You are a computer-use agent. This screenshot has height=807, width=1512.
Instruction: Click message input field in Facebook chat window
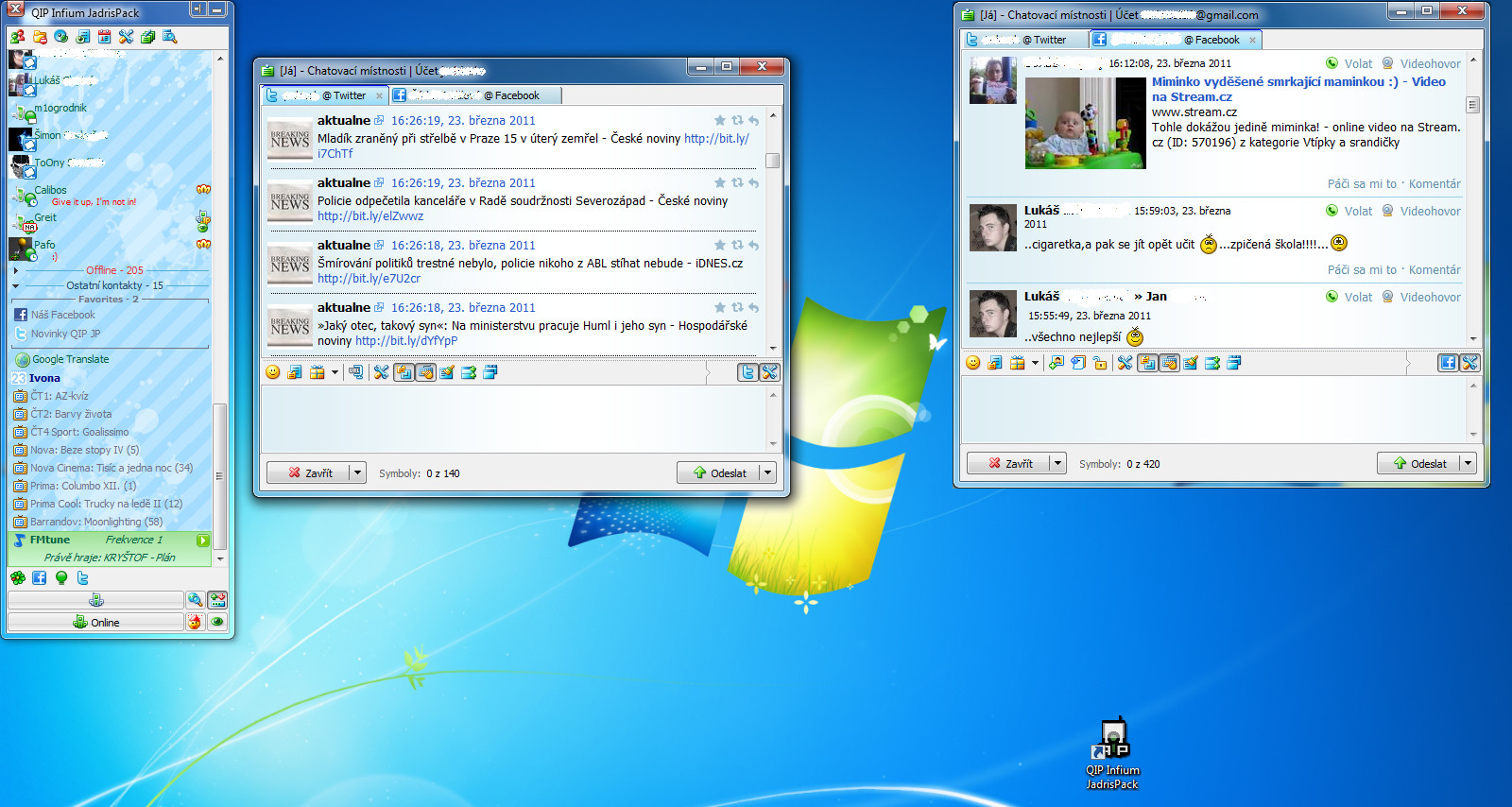[x=1213, y=409]
